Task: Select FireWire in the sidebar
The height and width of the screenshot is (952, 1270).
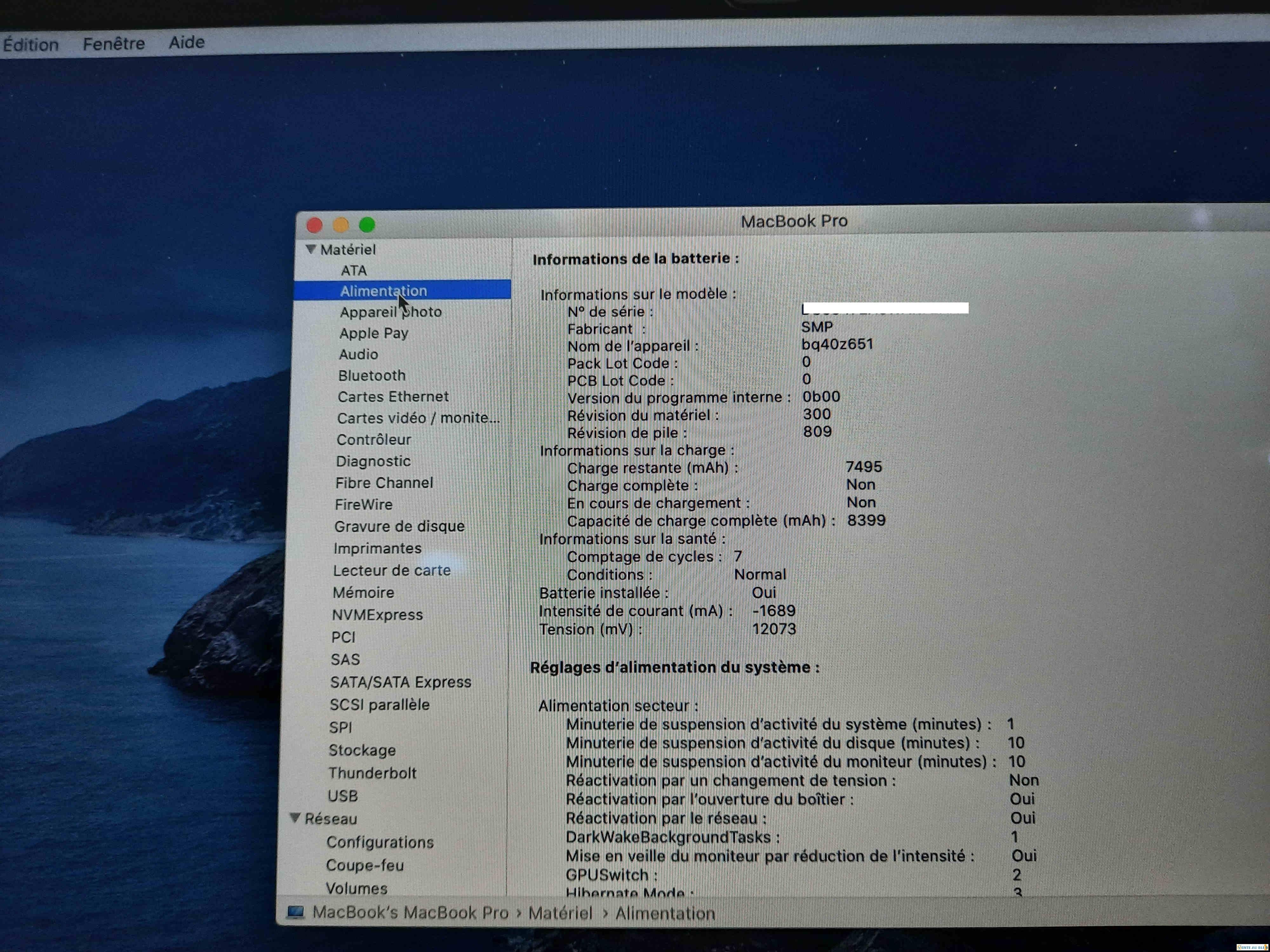Action: pyautogui.click(x=364, y=505)
